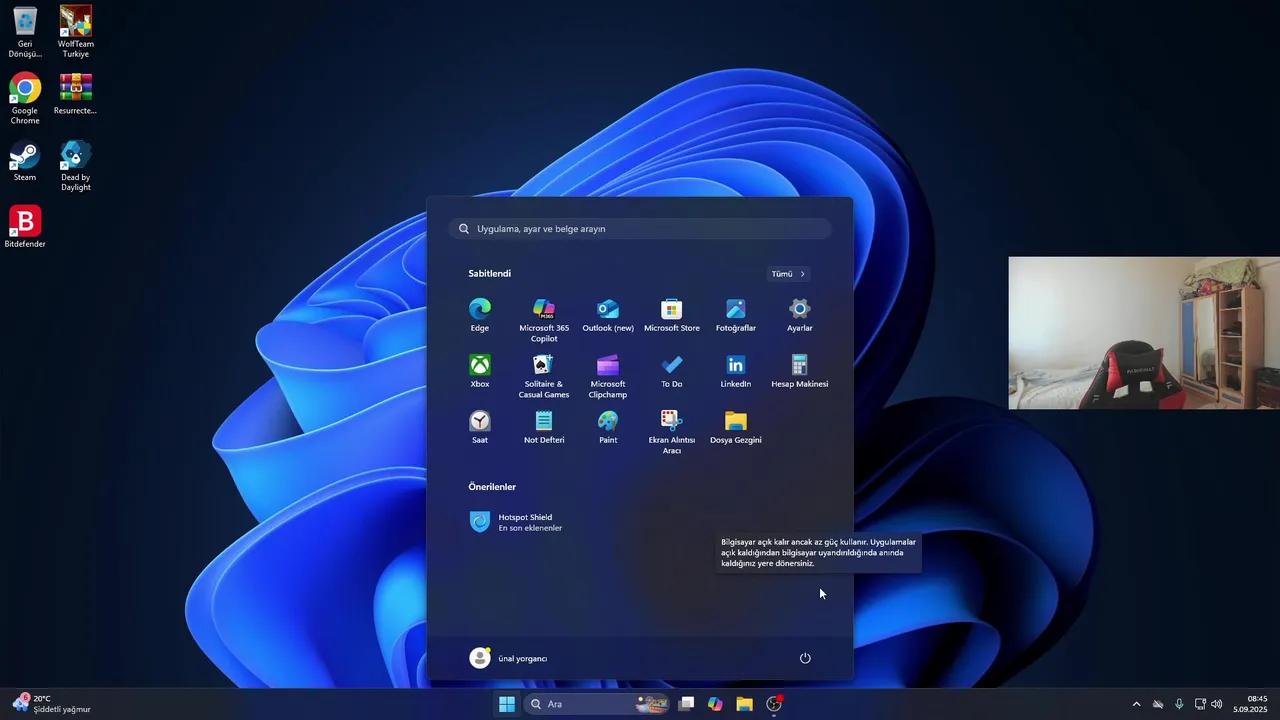Viewport: 1280px width, 720px height.
Task: Open LinkedIn pinned app
Action: click(736, 371)
